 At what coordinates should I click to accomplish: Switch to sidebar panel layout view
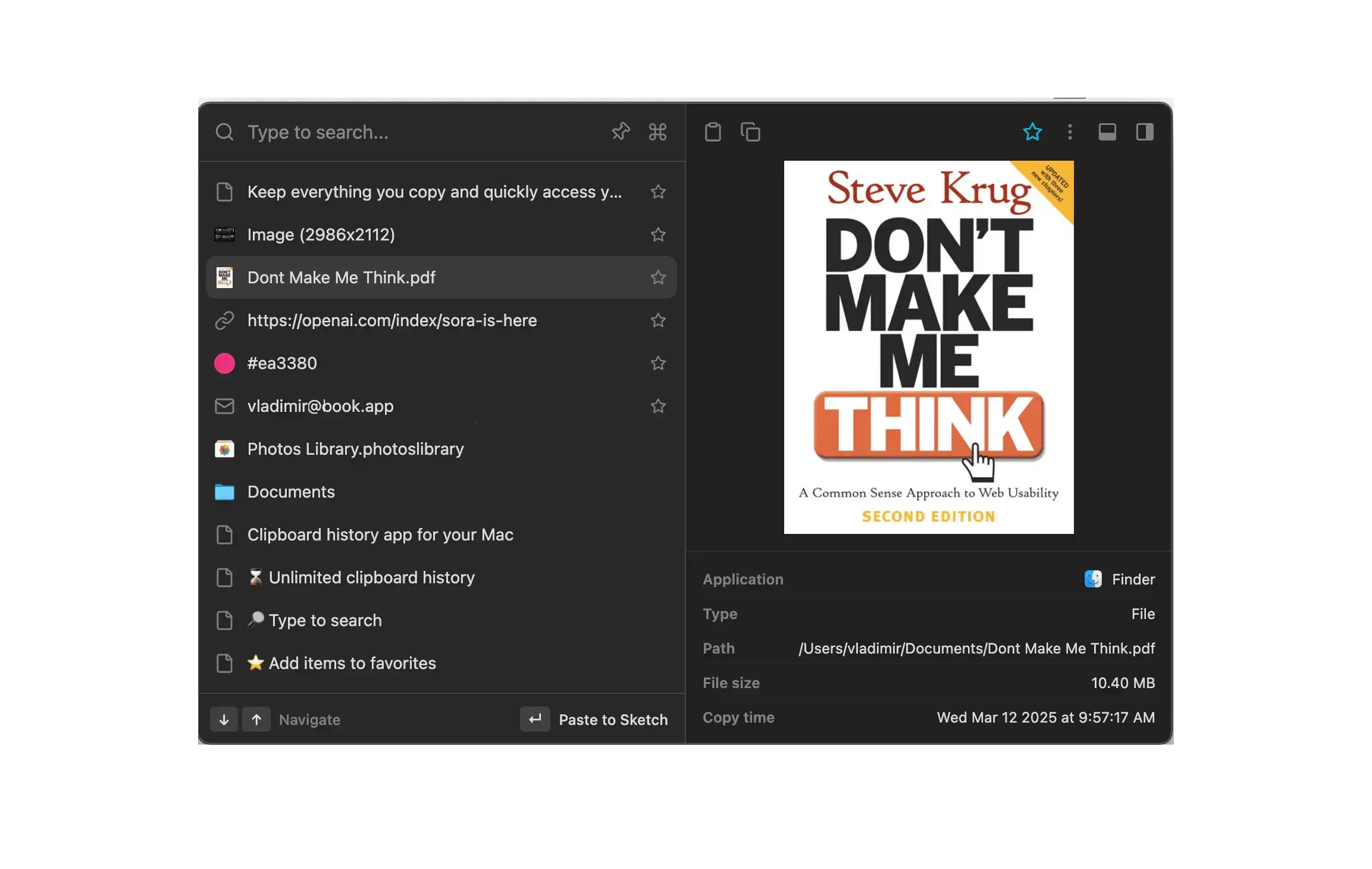[1145, 132]
